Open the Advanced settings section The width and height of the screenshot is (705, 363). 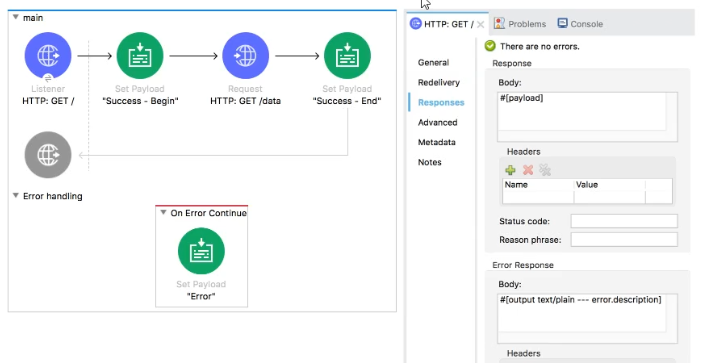[x=437, y=122]
